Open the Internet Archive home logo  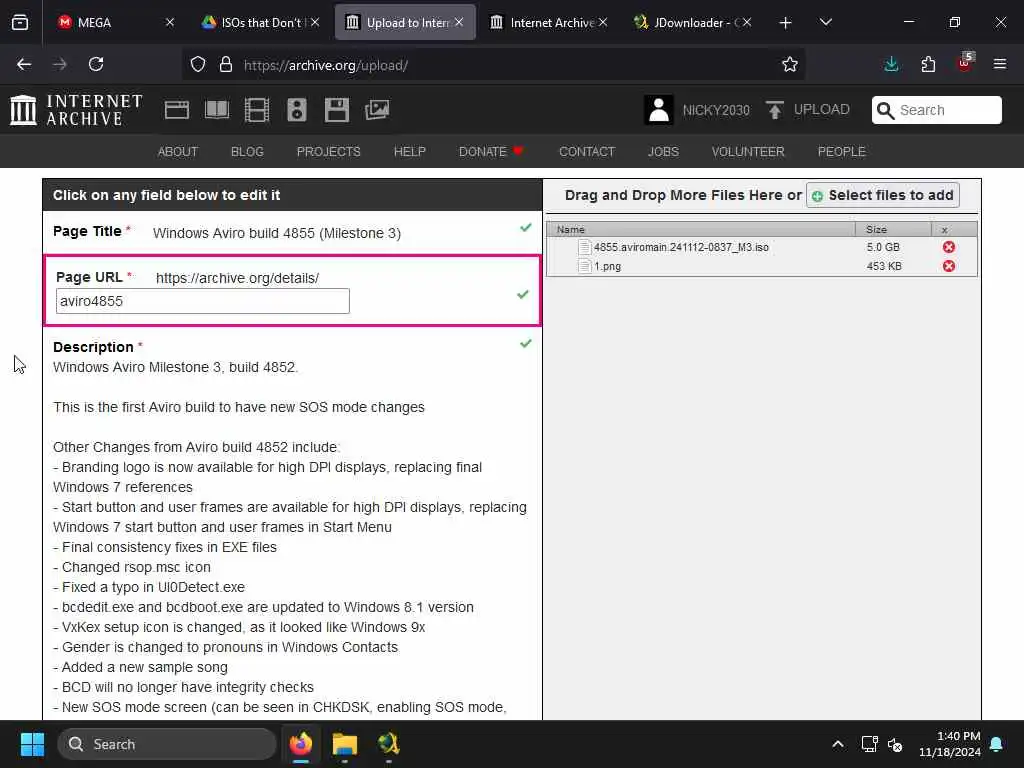point(76,110)
